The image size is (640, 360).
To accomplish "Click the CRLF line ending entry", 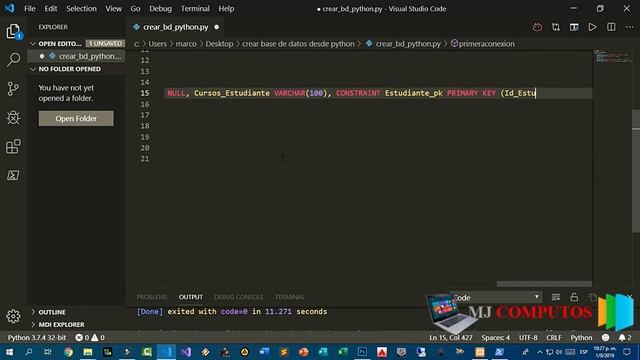I will 554,338.
